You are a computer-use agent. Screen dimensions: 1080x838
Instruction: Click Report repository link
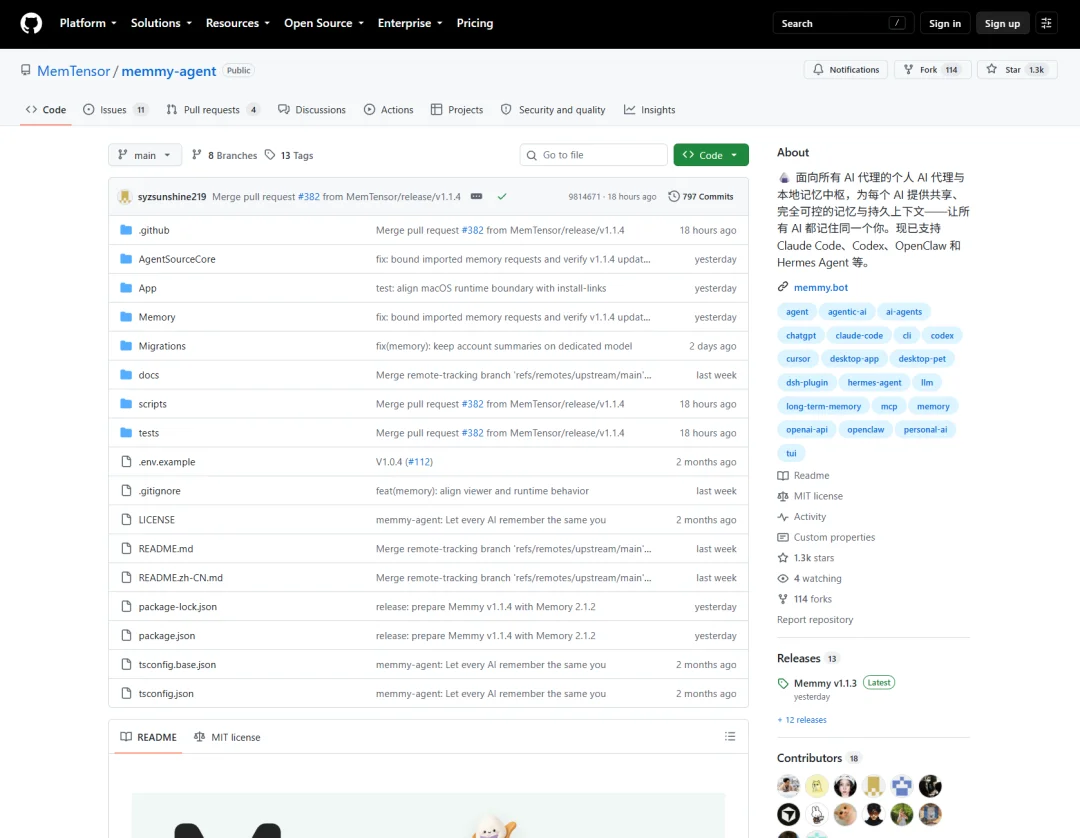coord(815,620)
